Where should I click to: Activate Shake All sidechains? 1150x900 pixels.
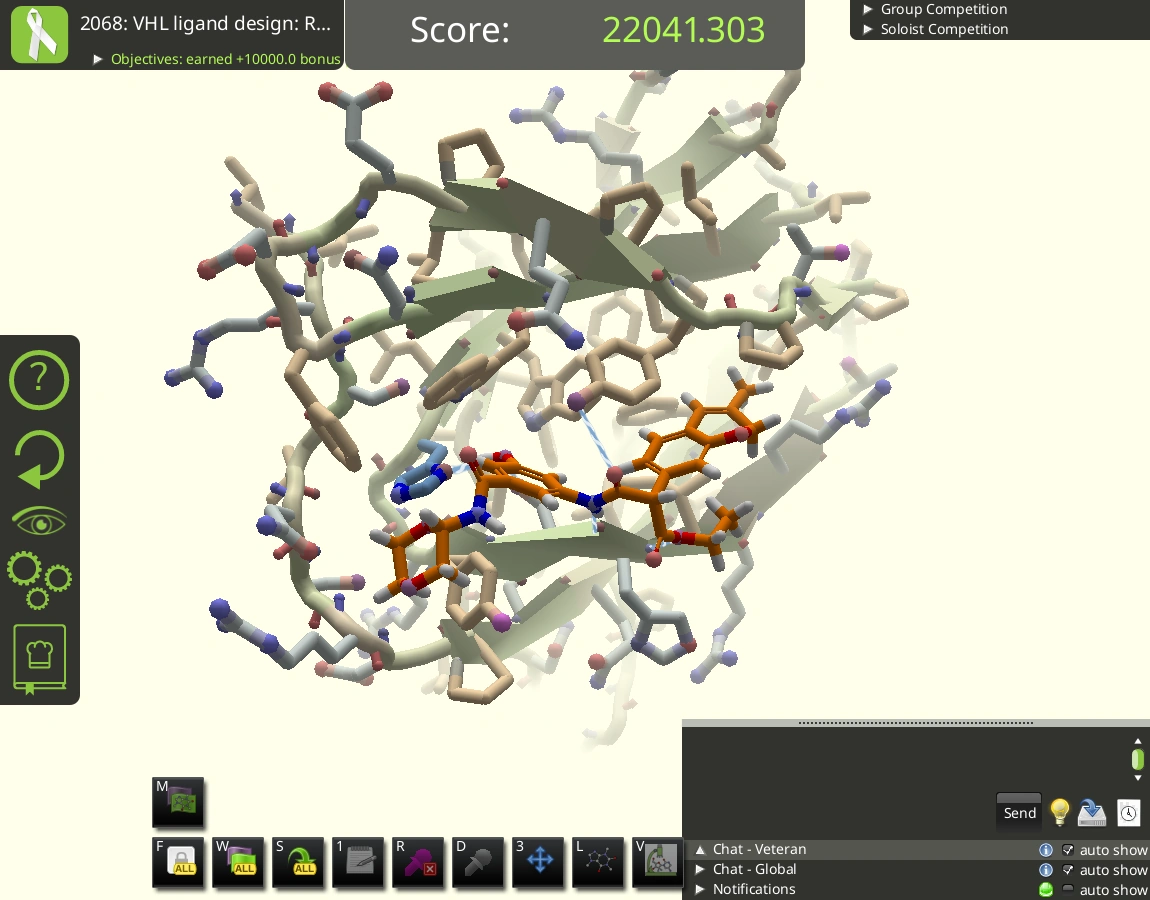[298, 862]
